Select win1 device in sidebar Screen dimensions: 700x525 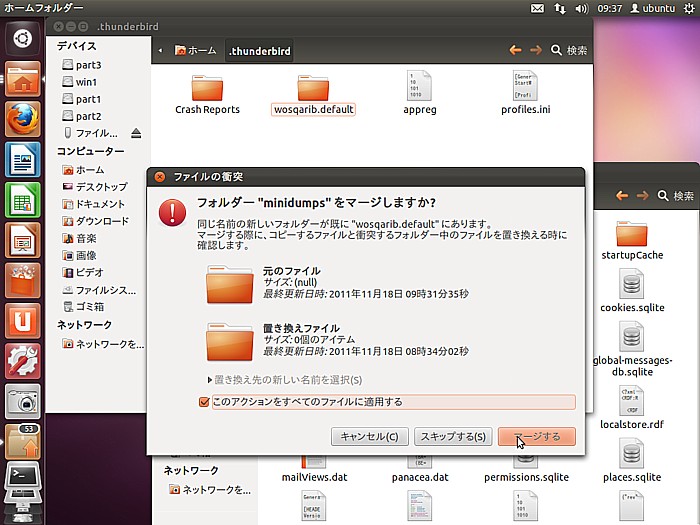pyautogui.click(x=79, y=82)
